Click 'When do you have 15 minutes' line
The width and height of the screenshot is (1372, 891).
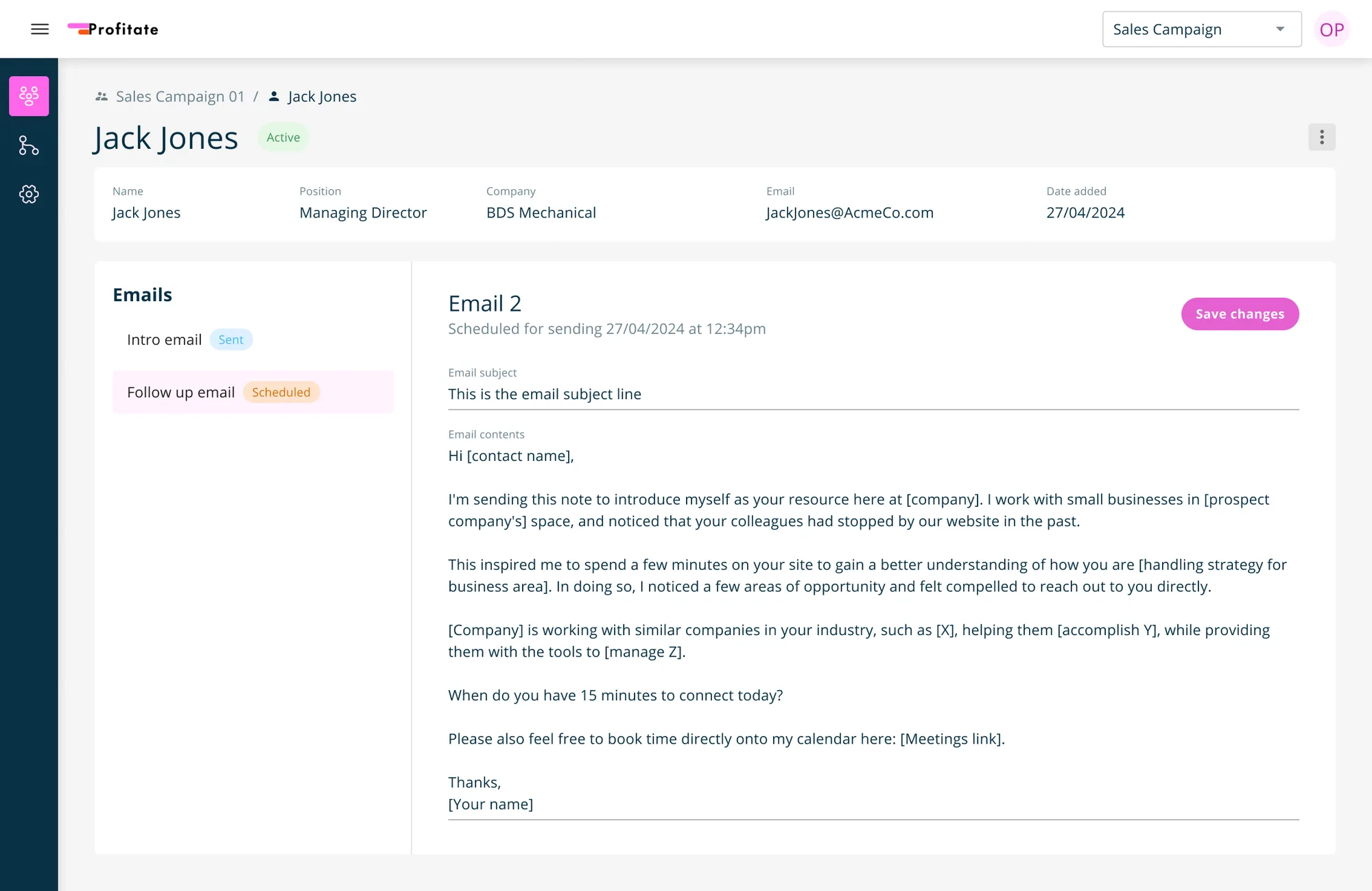[615, 696]
